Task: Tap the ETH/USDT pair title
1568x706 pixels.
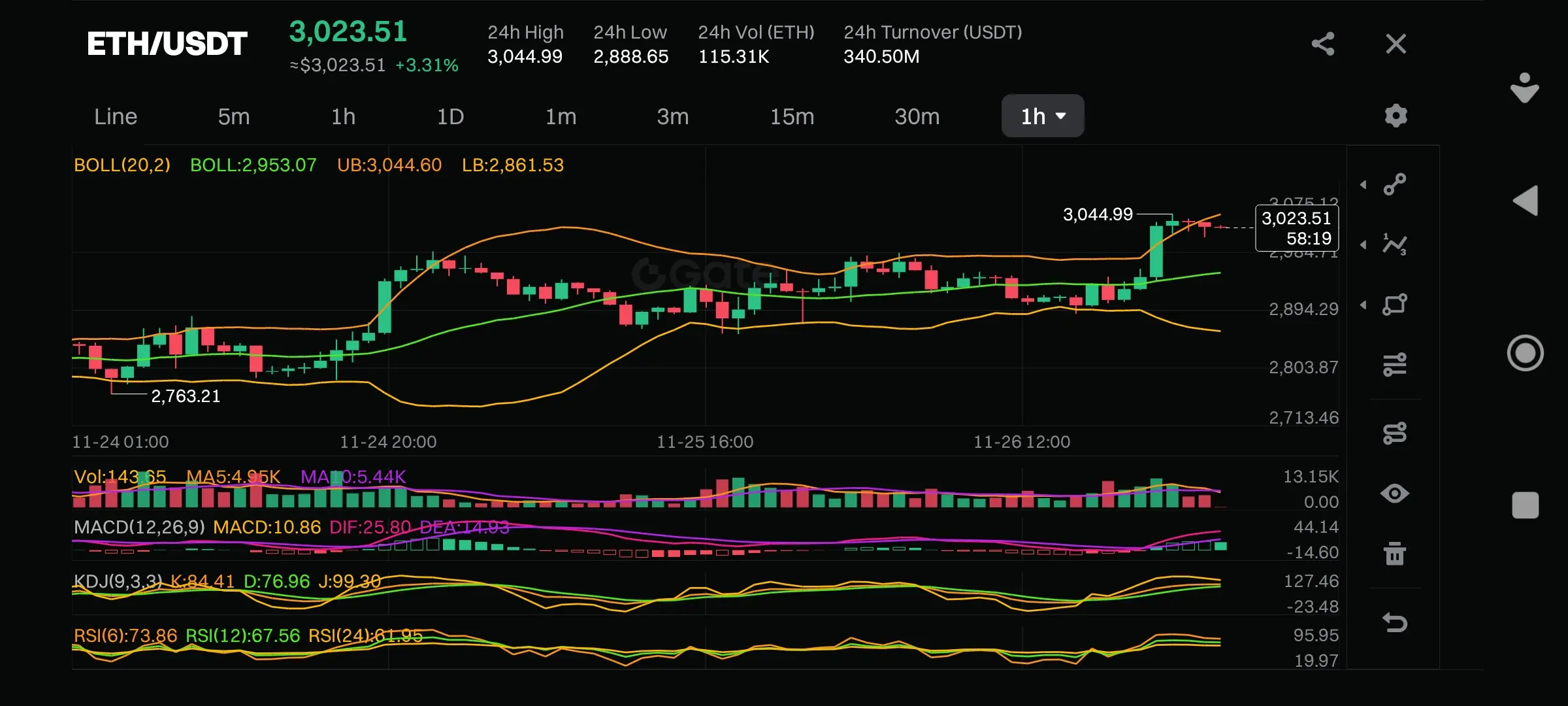Action: pyautogui.click(x=167, y=44)
